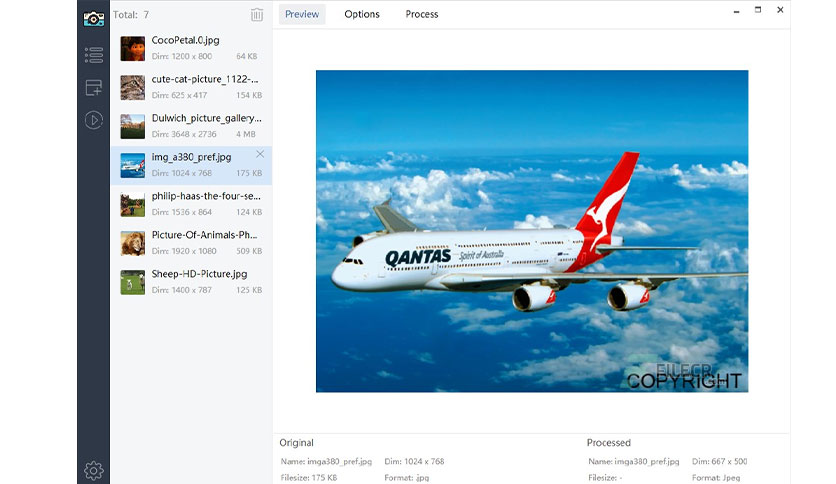Select the Picture-Of-Animals lion thumbnail
This screenshot has width=836, height=484.
(133, 243)
